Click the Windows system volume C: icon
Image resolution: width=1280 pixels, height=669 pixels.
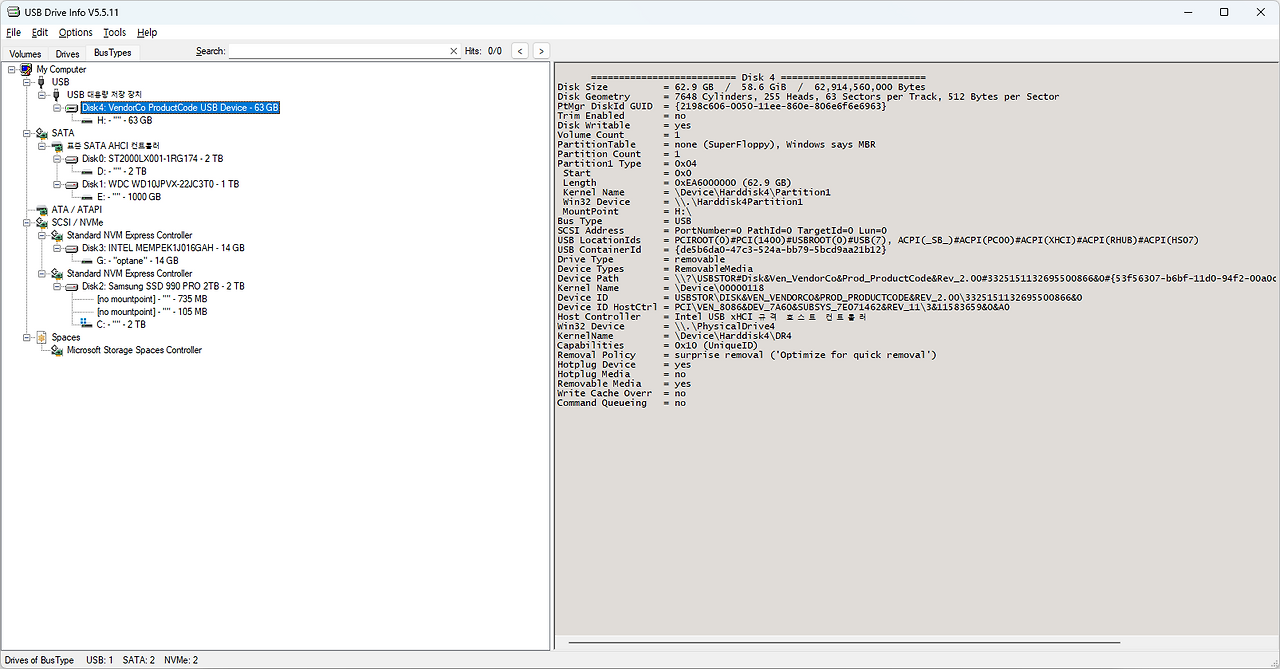[x=87, y=324]
